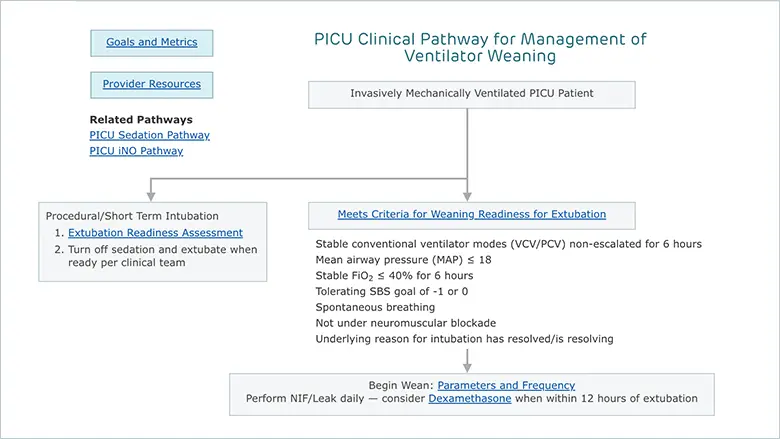Screen dimensions: 780x439
Task: Click the Related Pathways heading
Action: point(141,120)
